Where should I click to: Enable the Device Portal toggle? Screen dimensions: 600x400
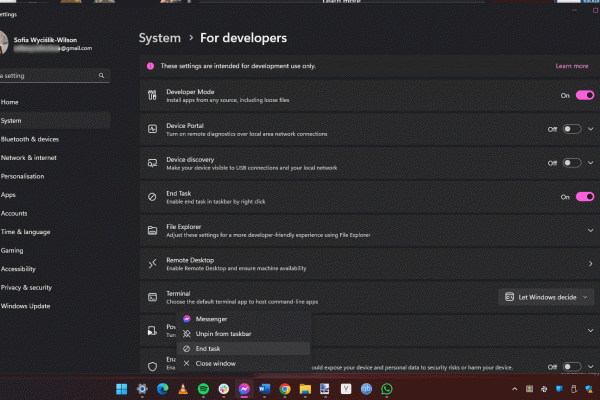572,129
